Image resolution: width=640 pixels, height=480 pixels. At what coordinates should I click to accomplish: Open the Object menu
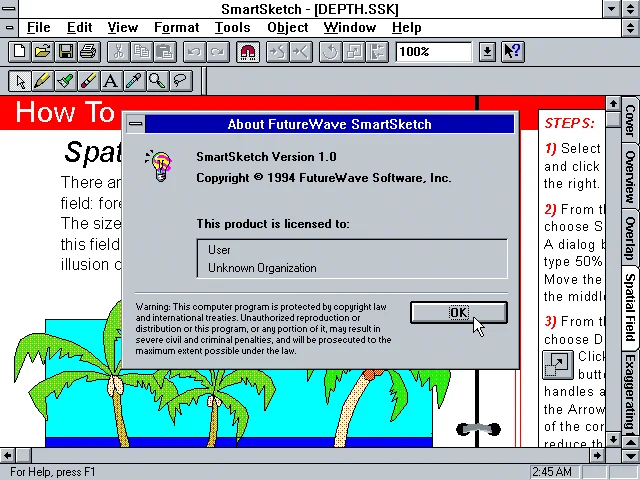point(288,27)
